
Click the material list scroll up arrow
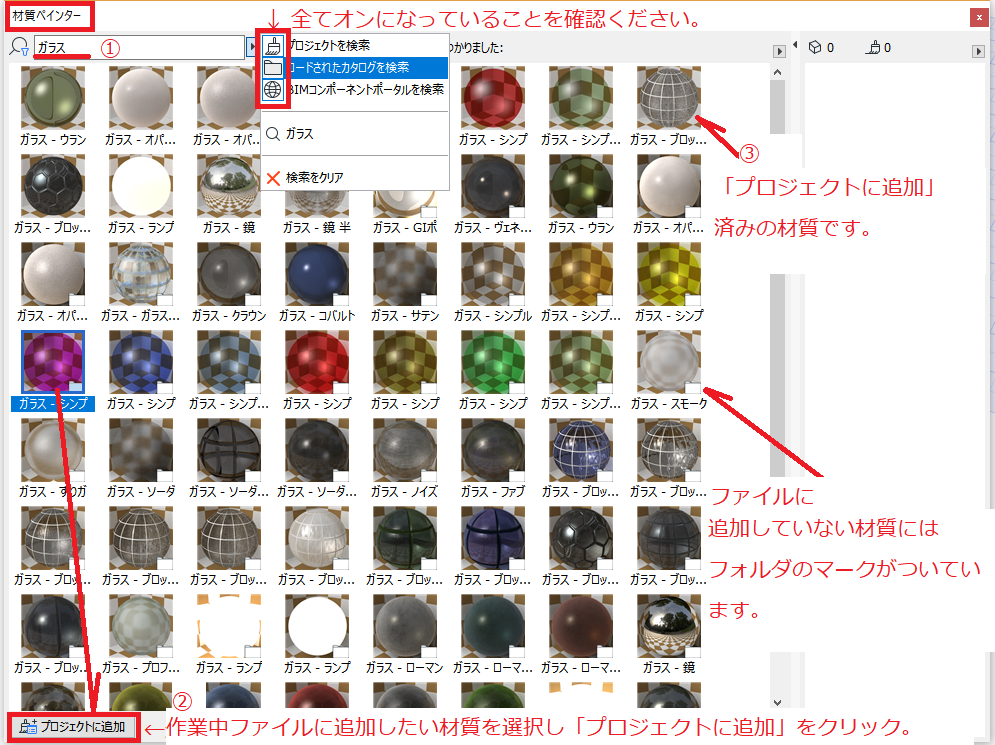(x=777, y=74)
